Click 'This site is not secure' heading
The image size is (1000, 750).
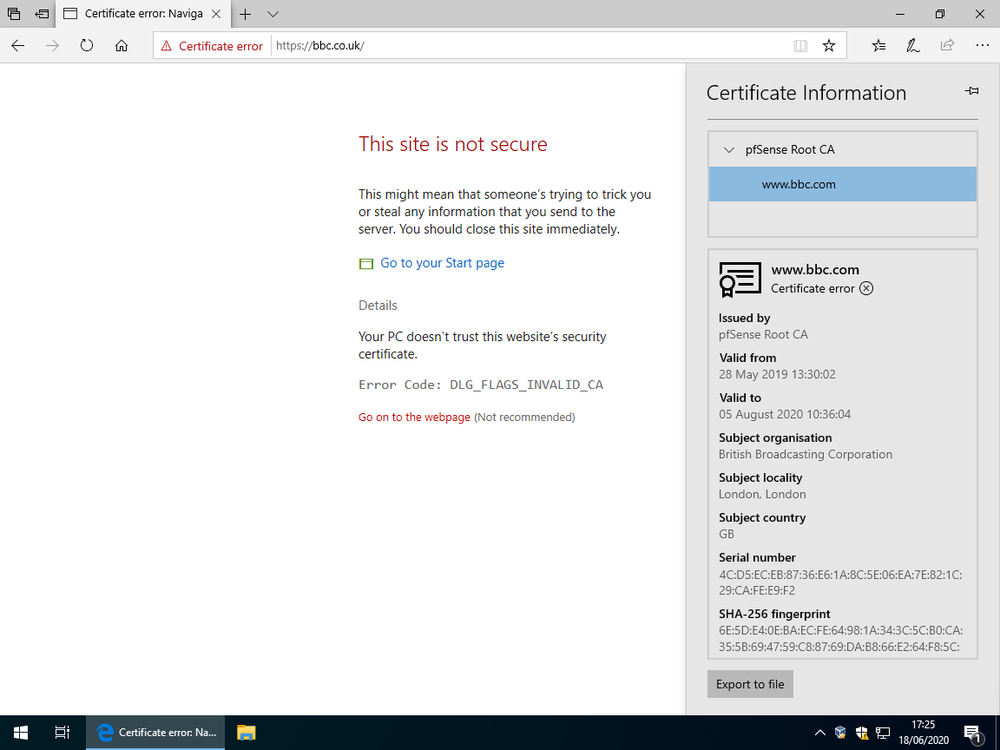point(453,144)
